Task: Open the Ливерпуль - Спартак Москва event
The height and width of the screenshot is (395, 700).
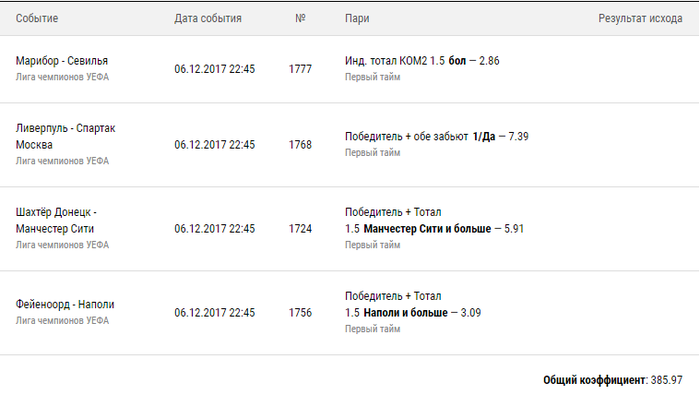Action: pyautogui.click(x=65, y=136)
